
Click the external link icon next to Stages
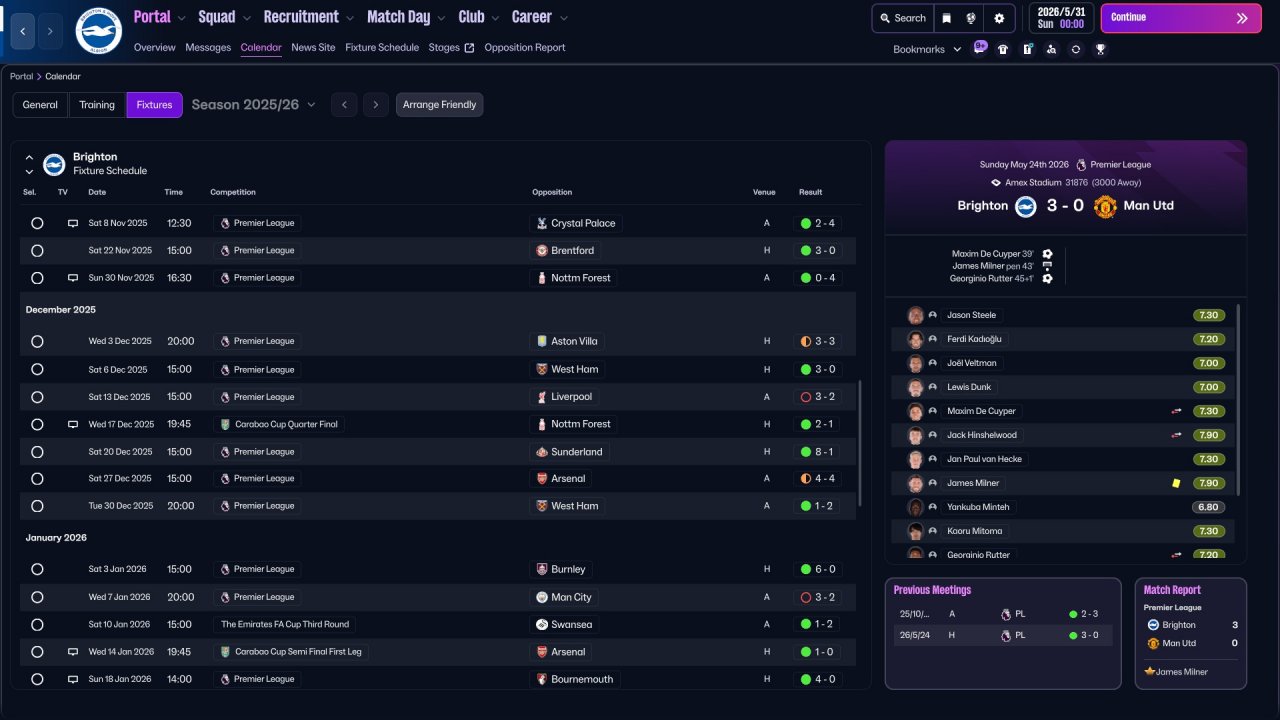469,48
